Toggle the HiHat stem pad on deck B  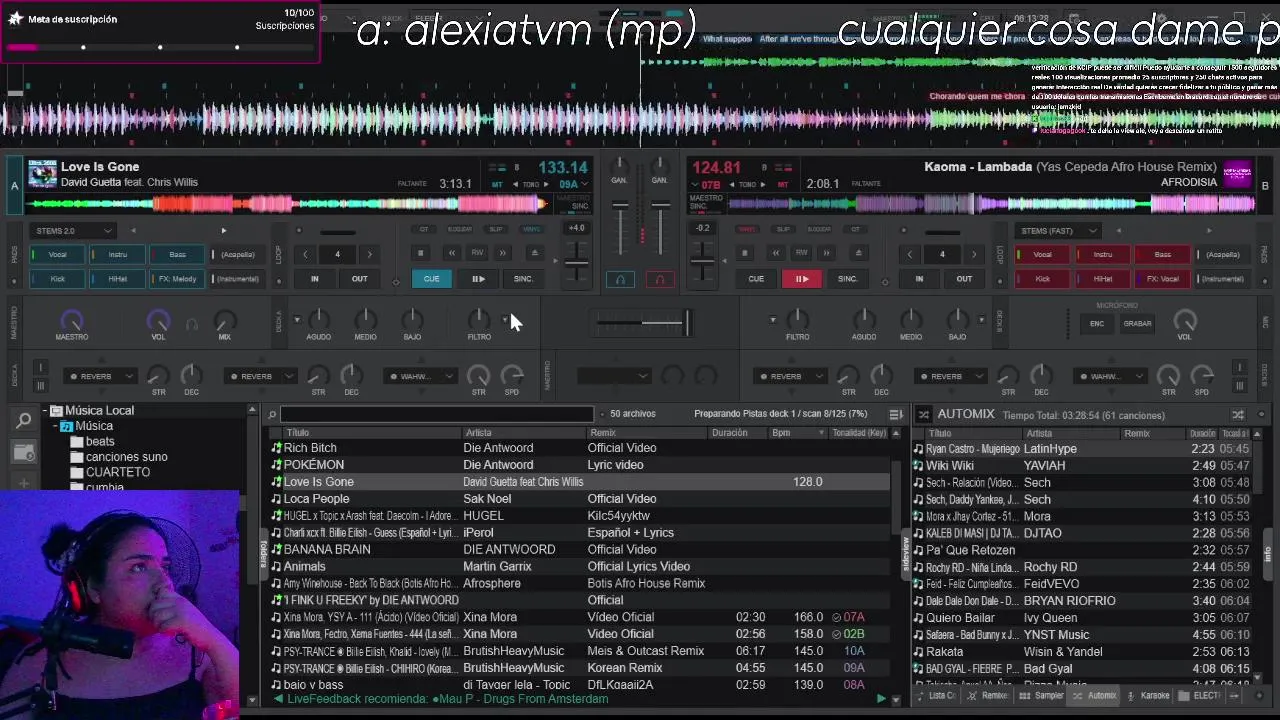pyautogui.click(x=1103, y=279)
